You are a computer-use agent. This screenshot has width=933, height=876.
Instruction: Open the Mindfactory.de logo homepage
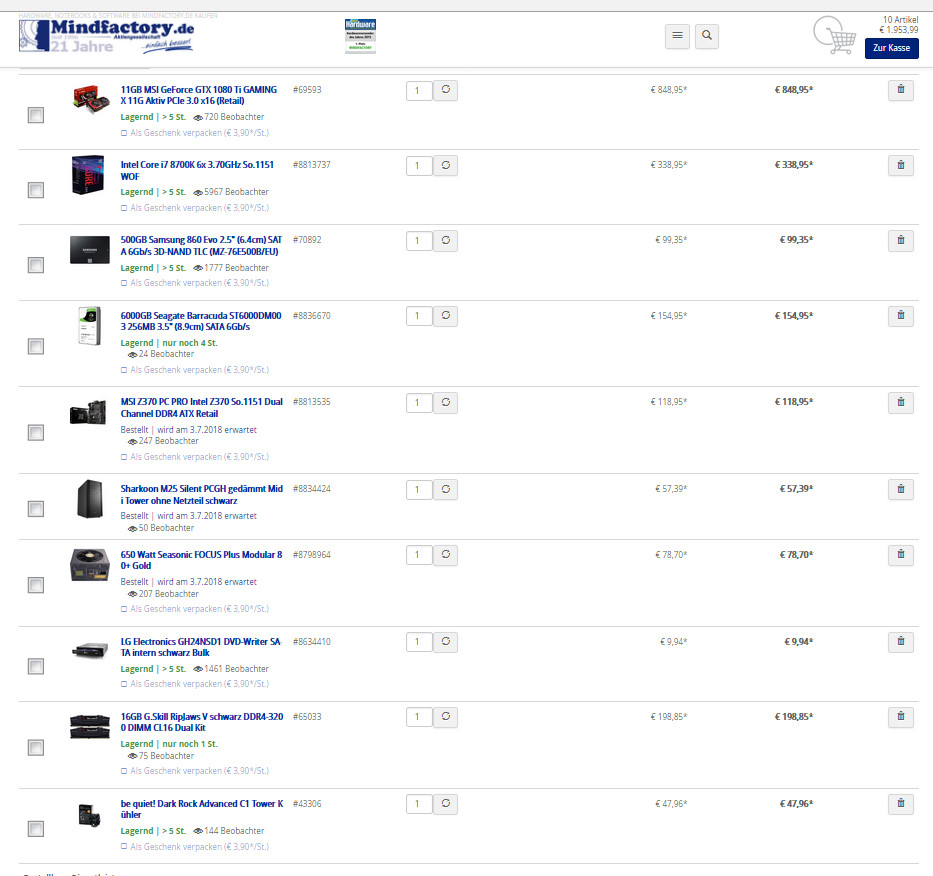coord(107,36)
